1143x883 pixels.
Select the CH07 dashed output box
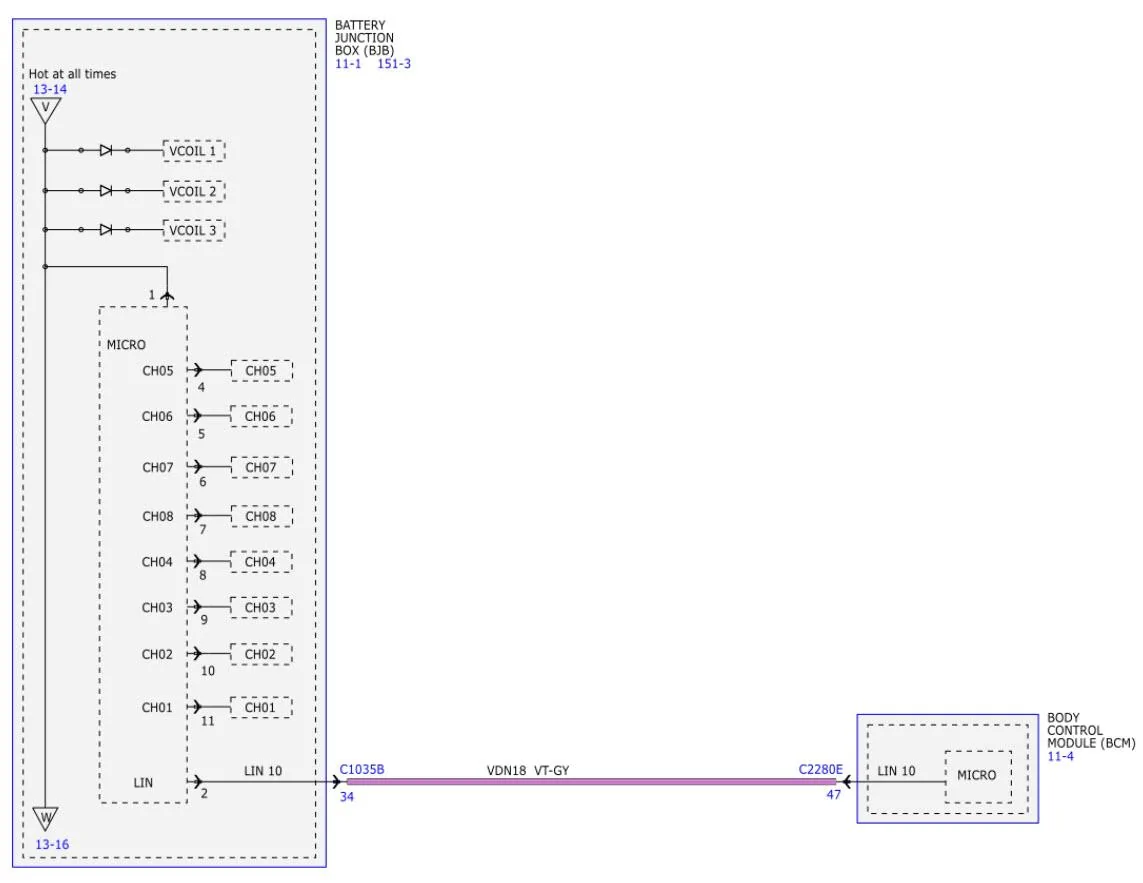coord(261,467)
